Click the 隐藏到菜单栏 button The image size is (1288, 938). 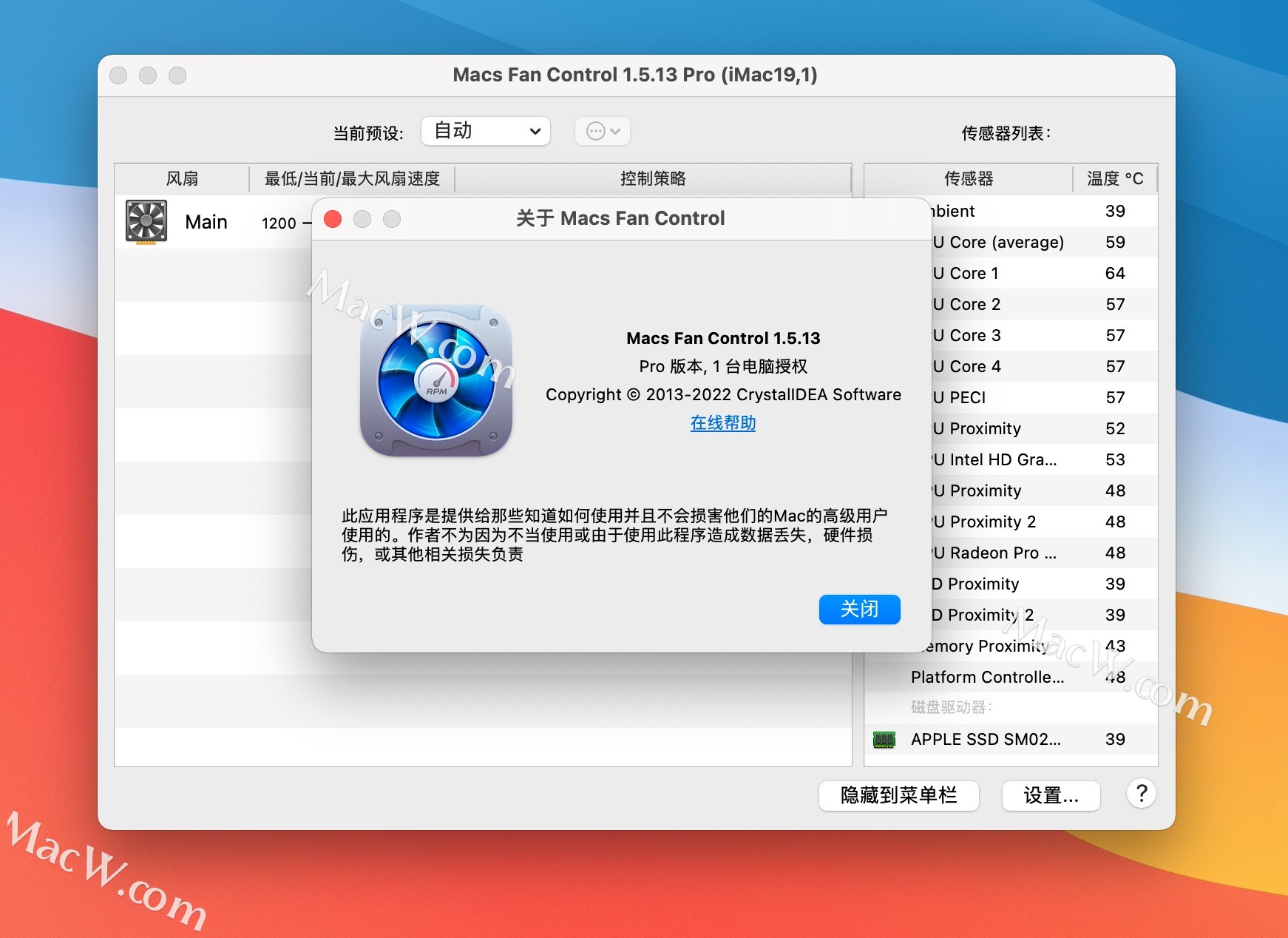pos(899,795)
